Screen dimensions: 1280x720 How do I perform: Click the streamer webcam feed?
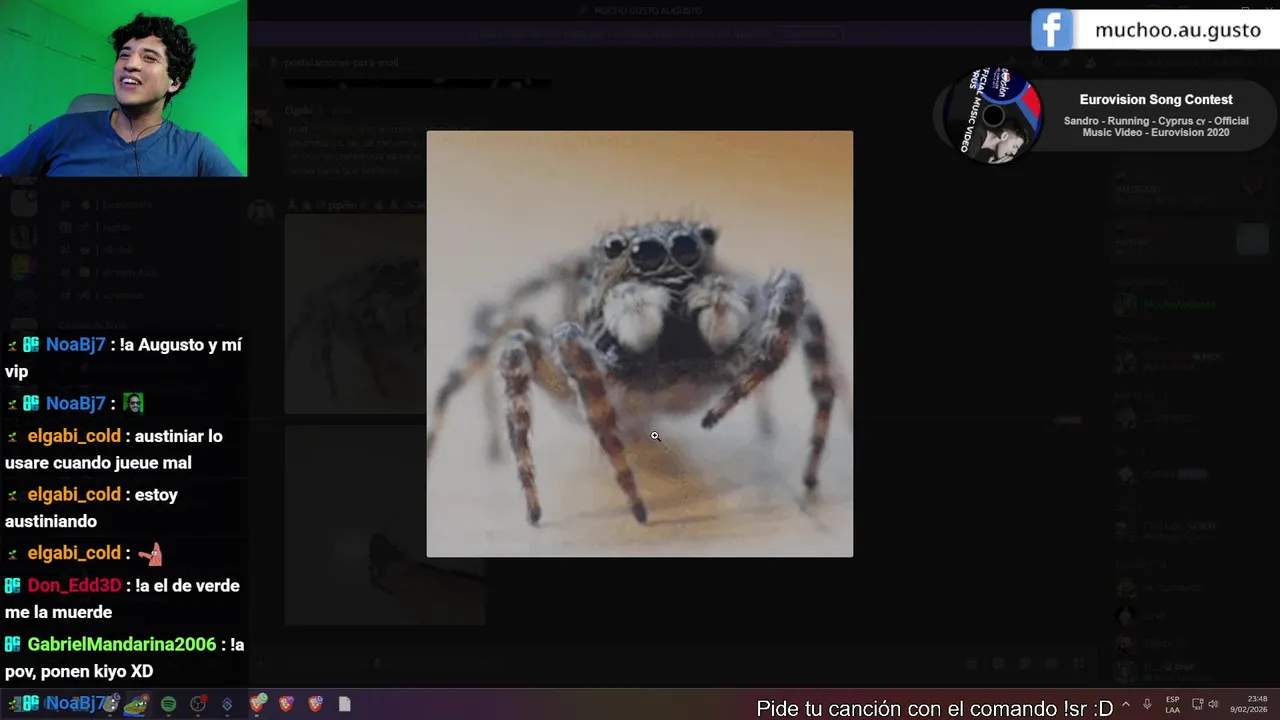123,88
